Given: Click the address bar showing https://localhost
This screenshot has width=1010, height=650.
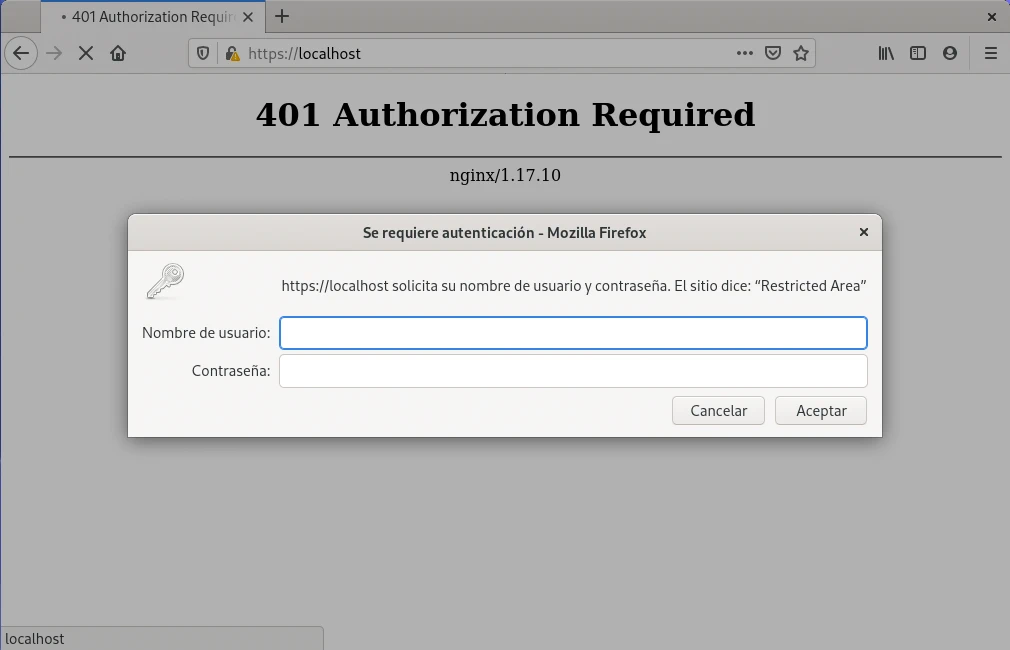Looking at the screenshot, I should coord(480,53).
